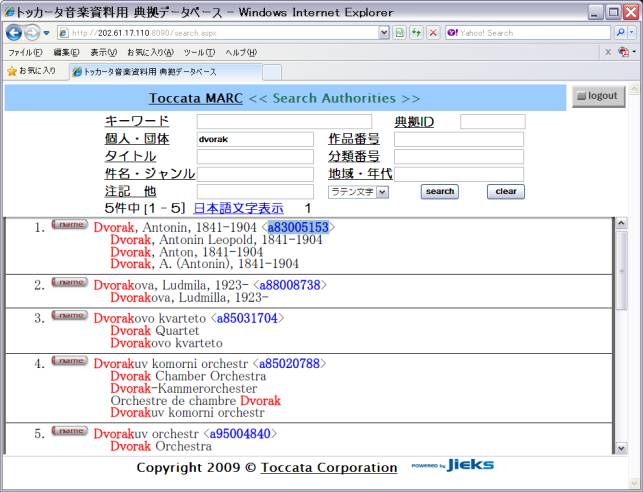Open the 表示(V) menu
The width and height of the screenshot is (643, 492).
103,52
